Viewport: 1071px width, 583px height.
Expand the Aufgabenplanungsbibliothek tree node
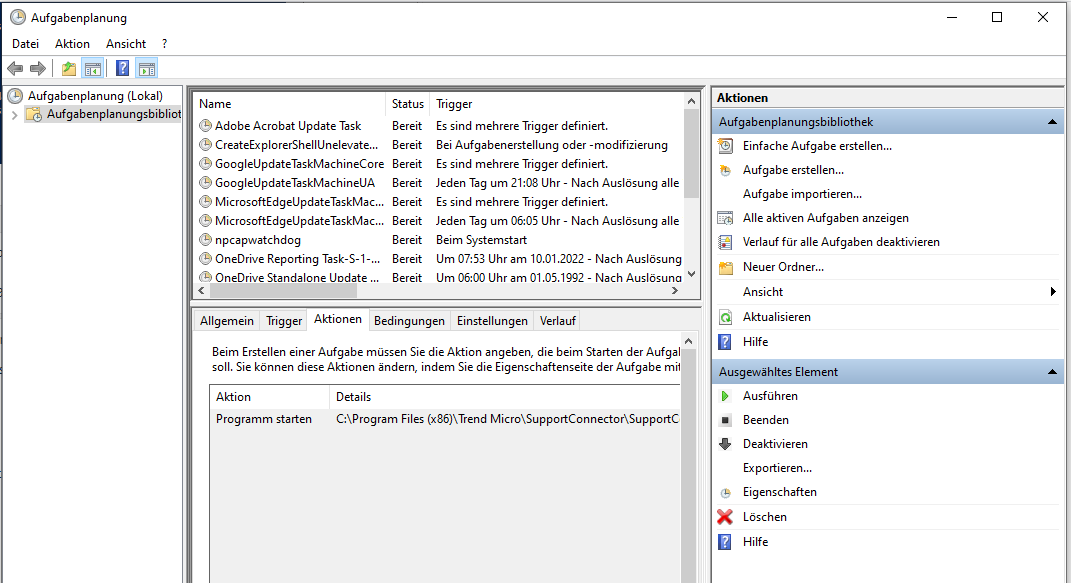(14, 115)
